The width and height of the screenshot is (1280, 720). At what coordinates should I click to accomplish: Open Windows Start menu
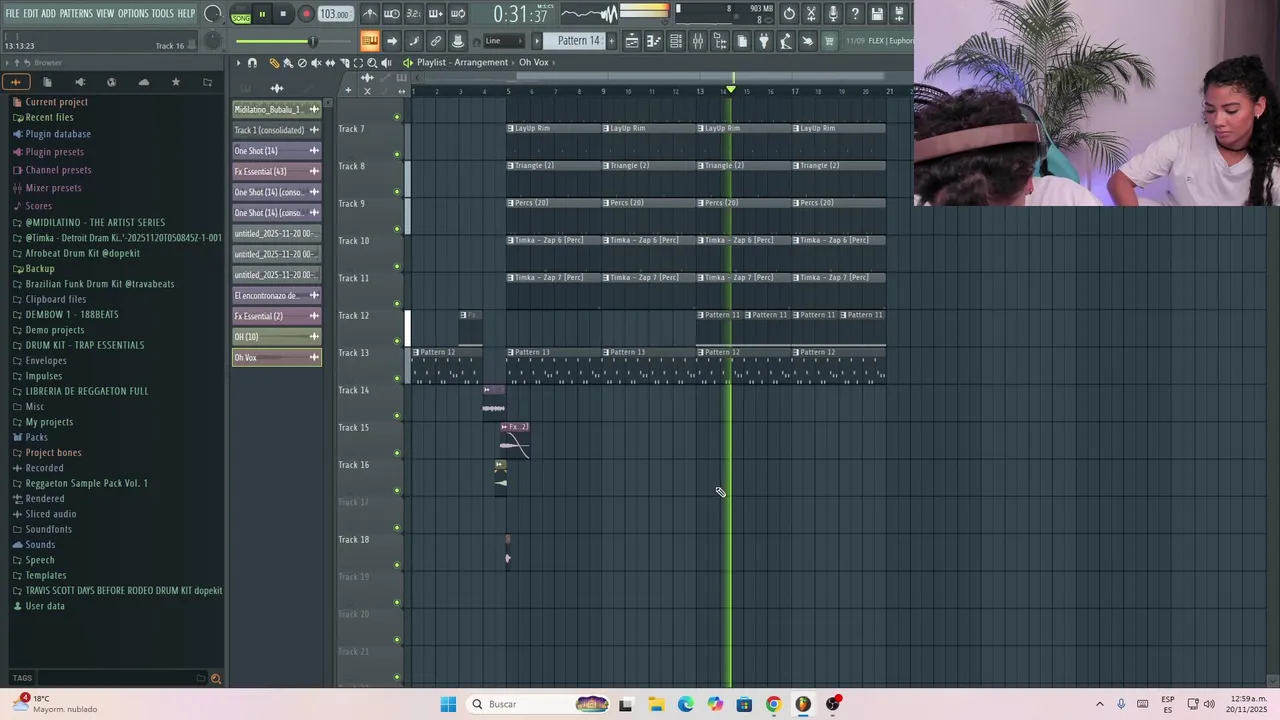point(448,704)
